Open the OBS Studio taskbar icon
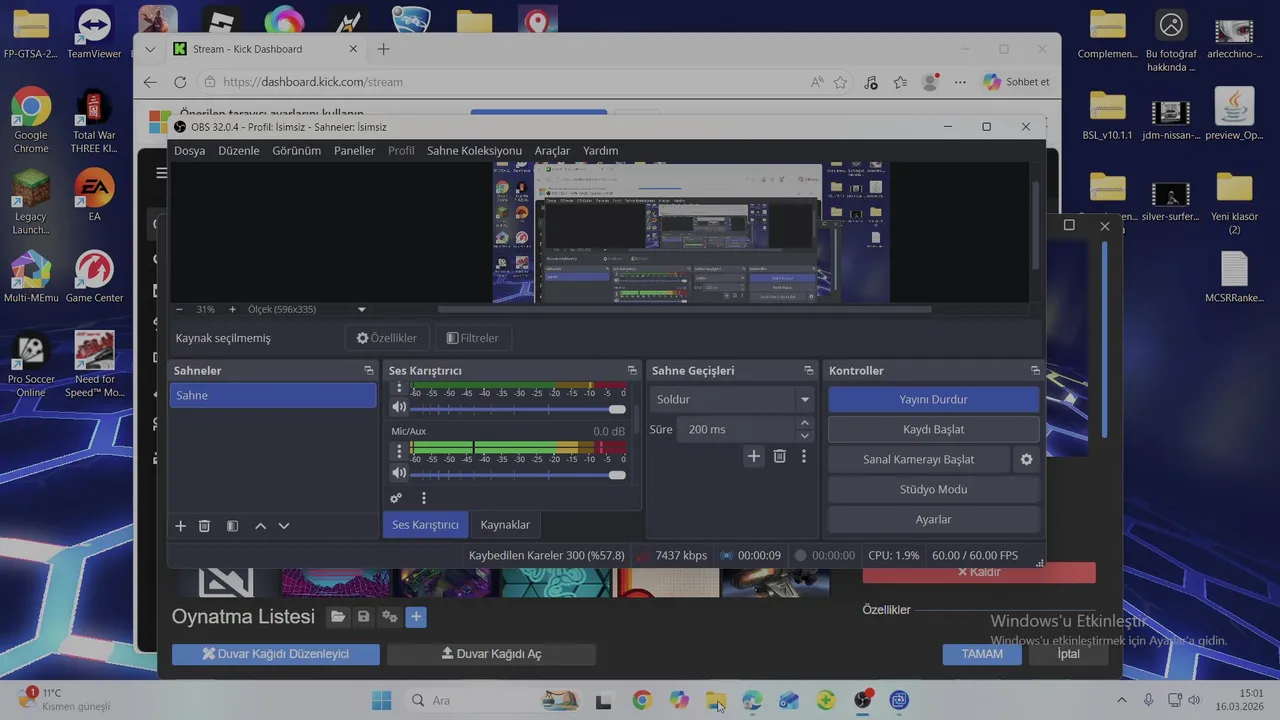 point(862,700)
